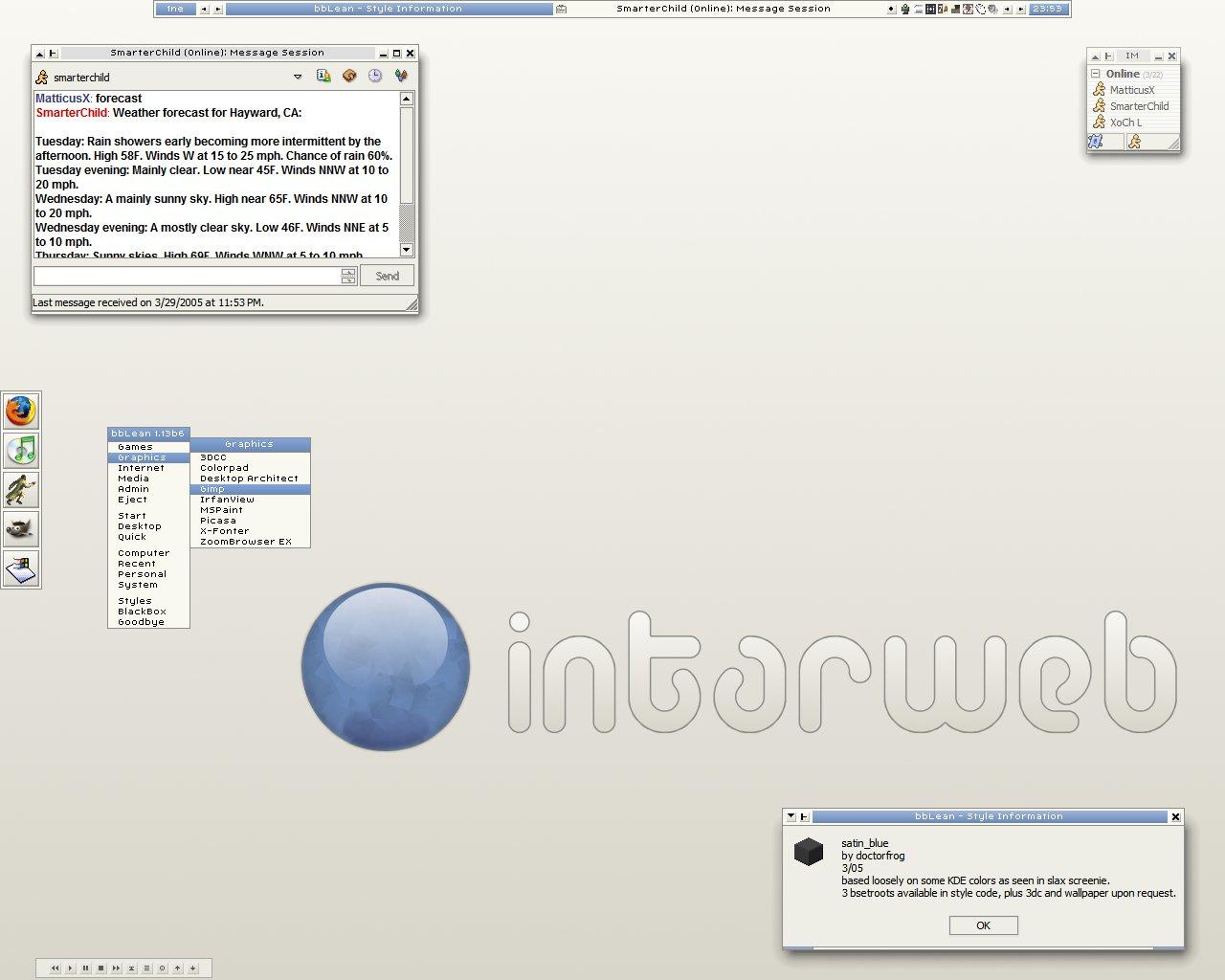The image size is (1225, 980).
Task: Click the black cube icon in style dialog
Action: coord(809,851)
